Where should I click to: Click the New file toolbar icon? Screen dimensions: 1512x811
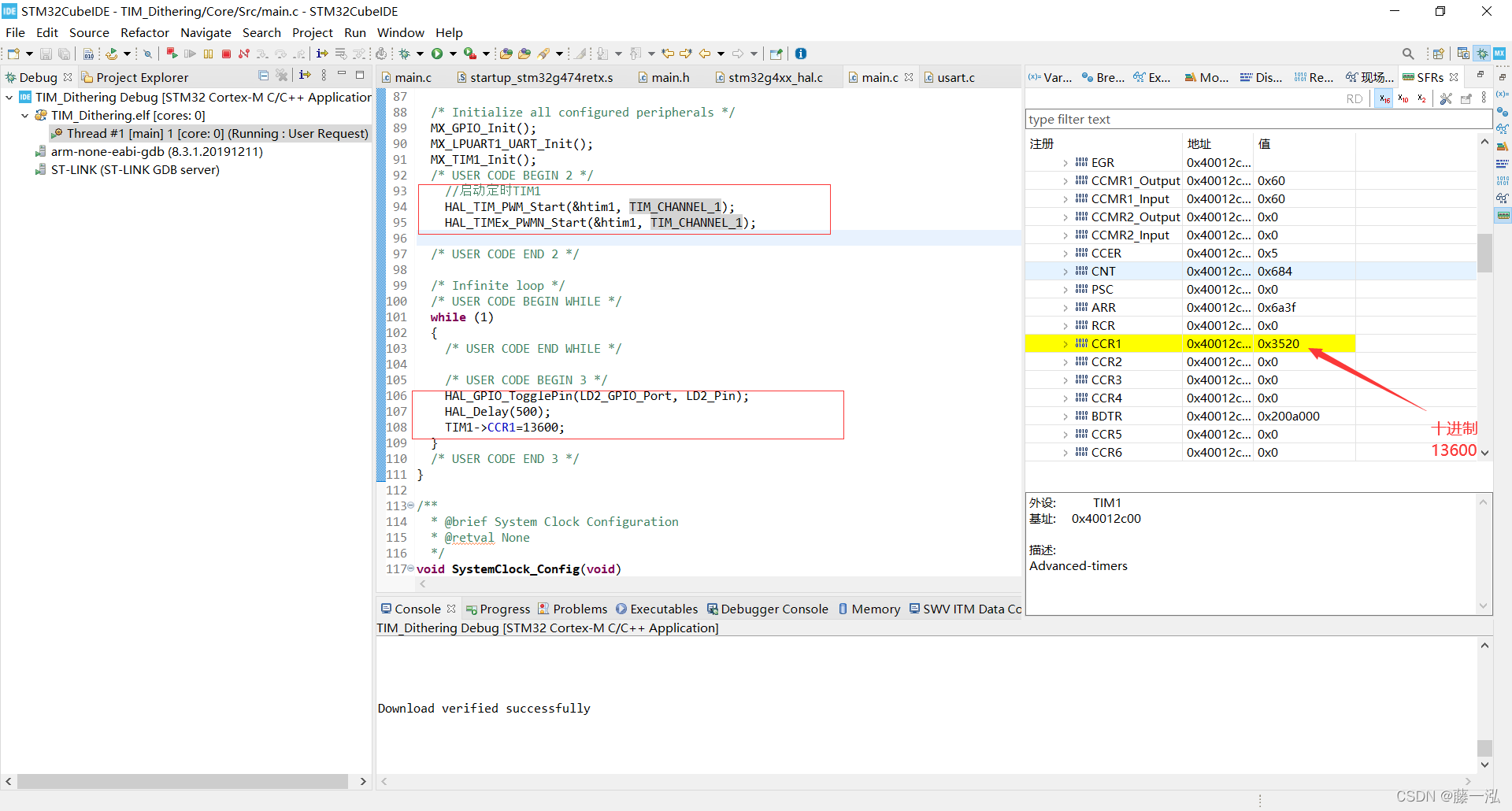point(13,54)
